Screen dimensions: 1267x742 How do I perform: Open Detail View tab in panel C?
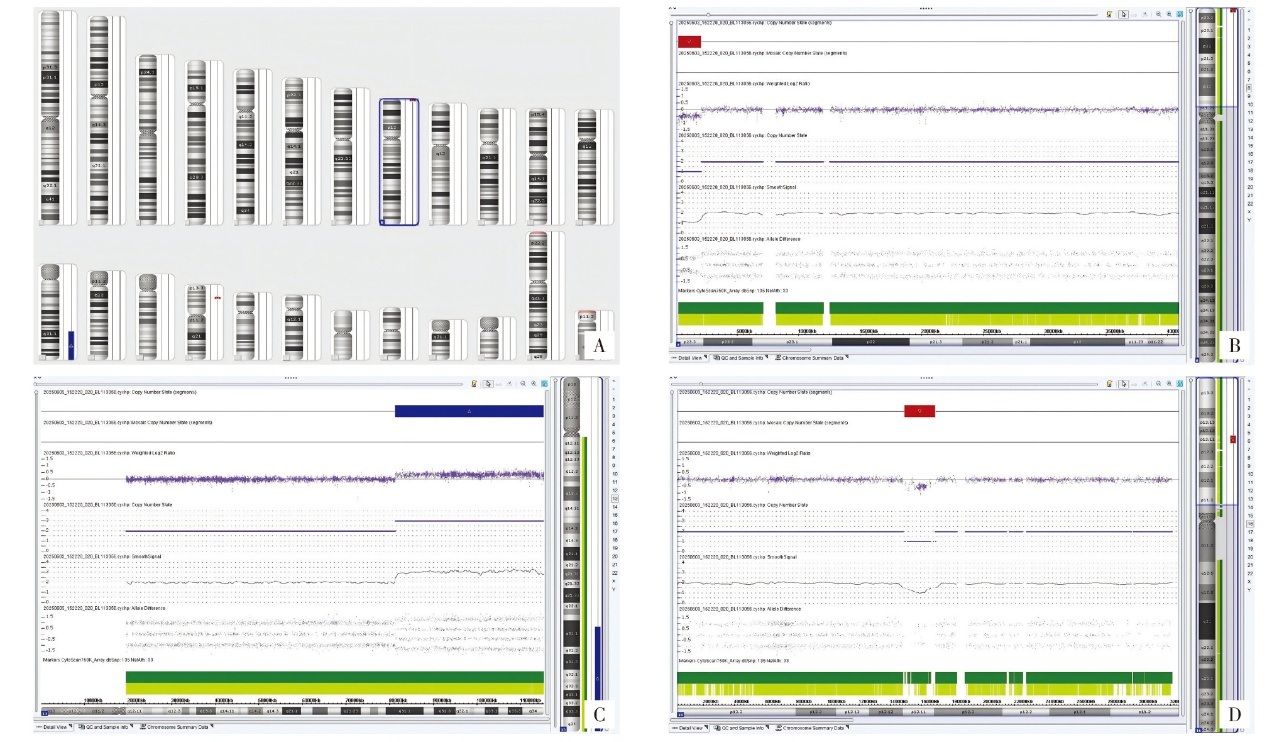click(x=56, y=727)
